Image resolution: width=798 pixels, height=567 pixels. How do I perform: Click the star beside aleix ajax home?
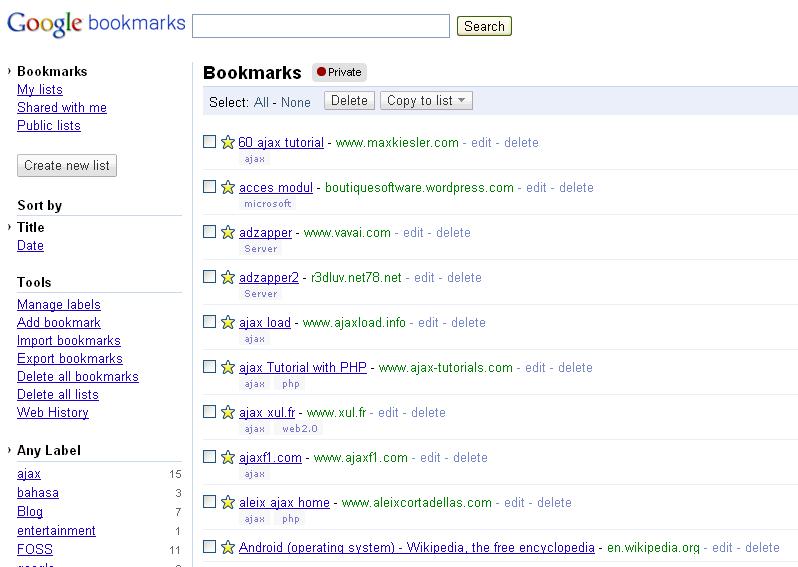tap(227, 502)
